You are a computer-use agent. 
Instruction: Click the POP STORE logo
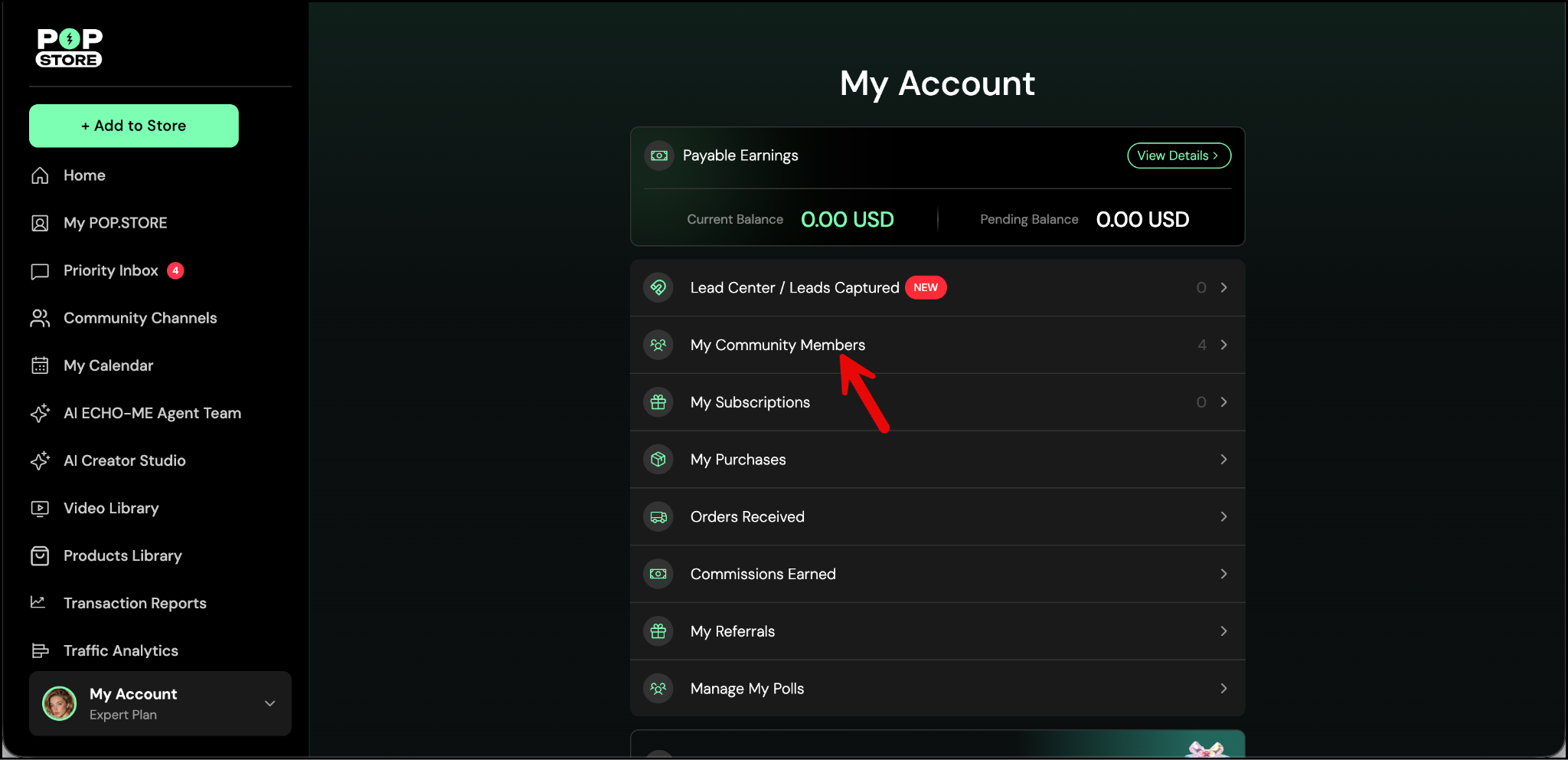[69, 48]
